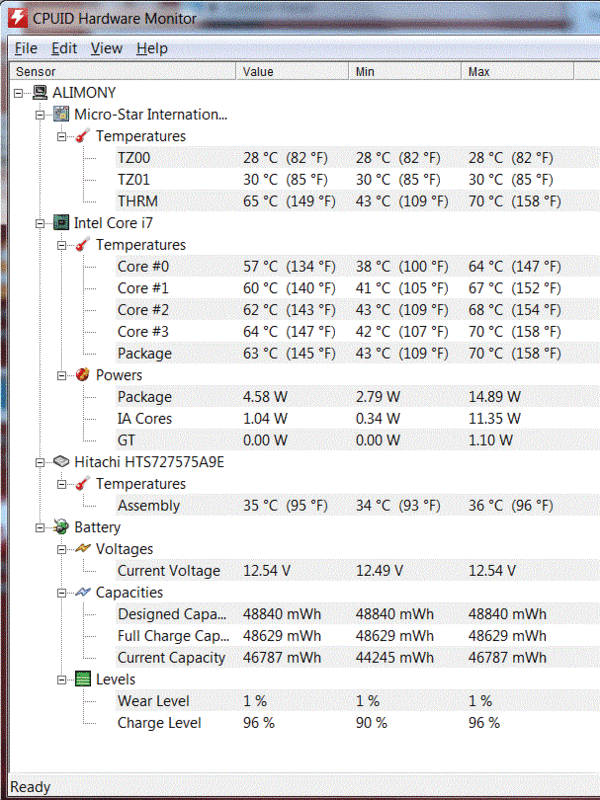Screen dimensions: 600x800
Task: Click the Capacities graph icon
Action: [x=83, y=592]
